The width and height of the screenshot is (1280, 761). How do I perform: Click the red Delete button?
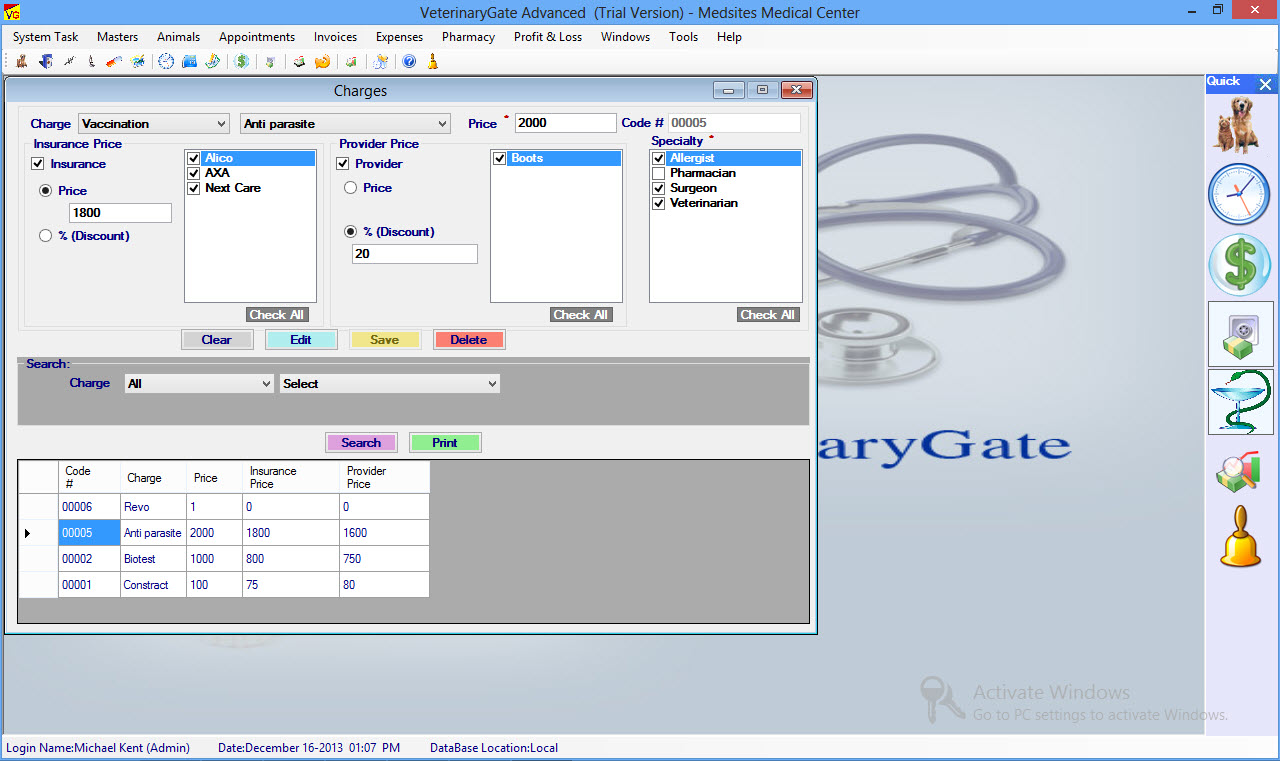[x=468, y=340]
